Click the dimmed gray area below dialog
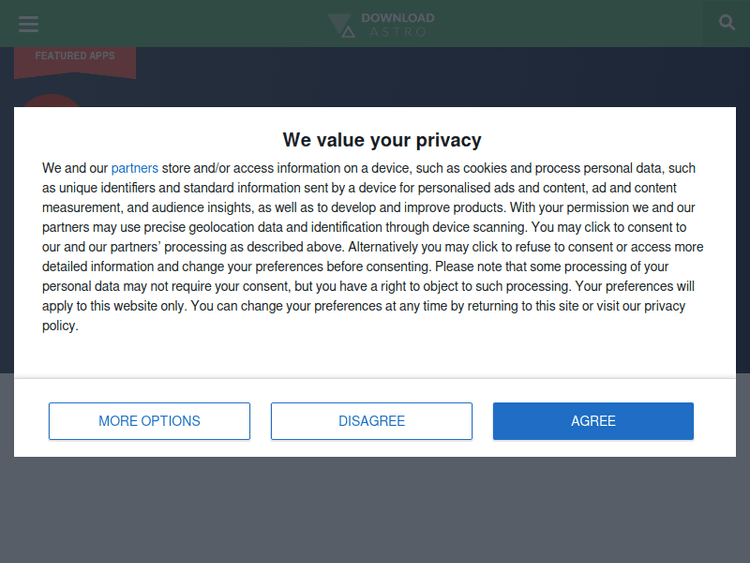 click(x=375, y=510)
